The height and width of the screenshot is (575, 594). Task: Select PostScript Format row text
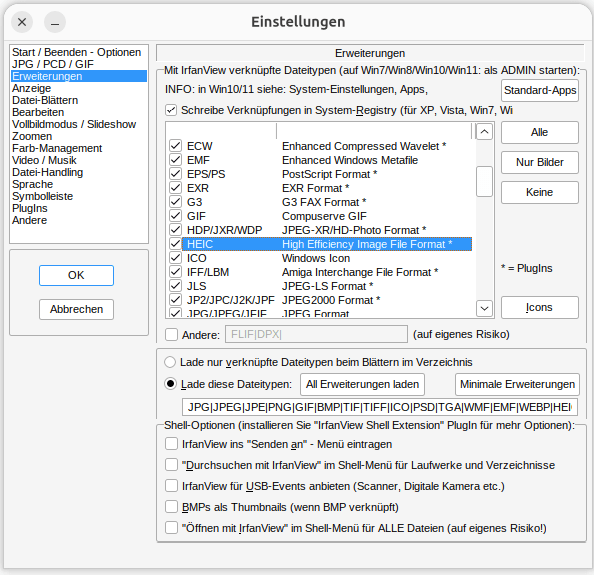coord(329,174)
